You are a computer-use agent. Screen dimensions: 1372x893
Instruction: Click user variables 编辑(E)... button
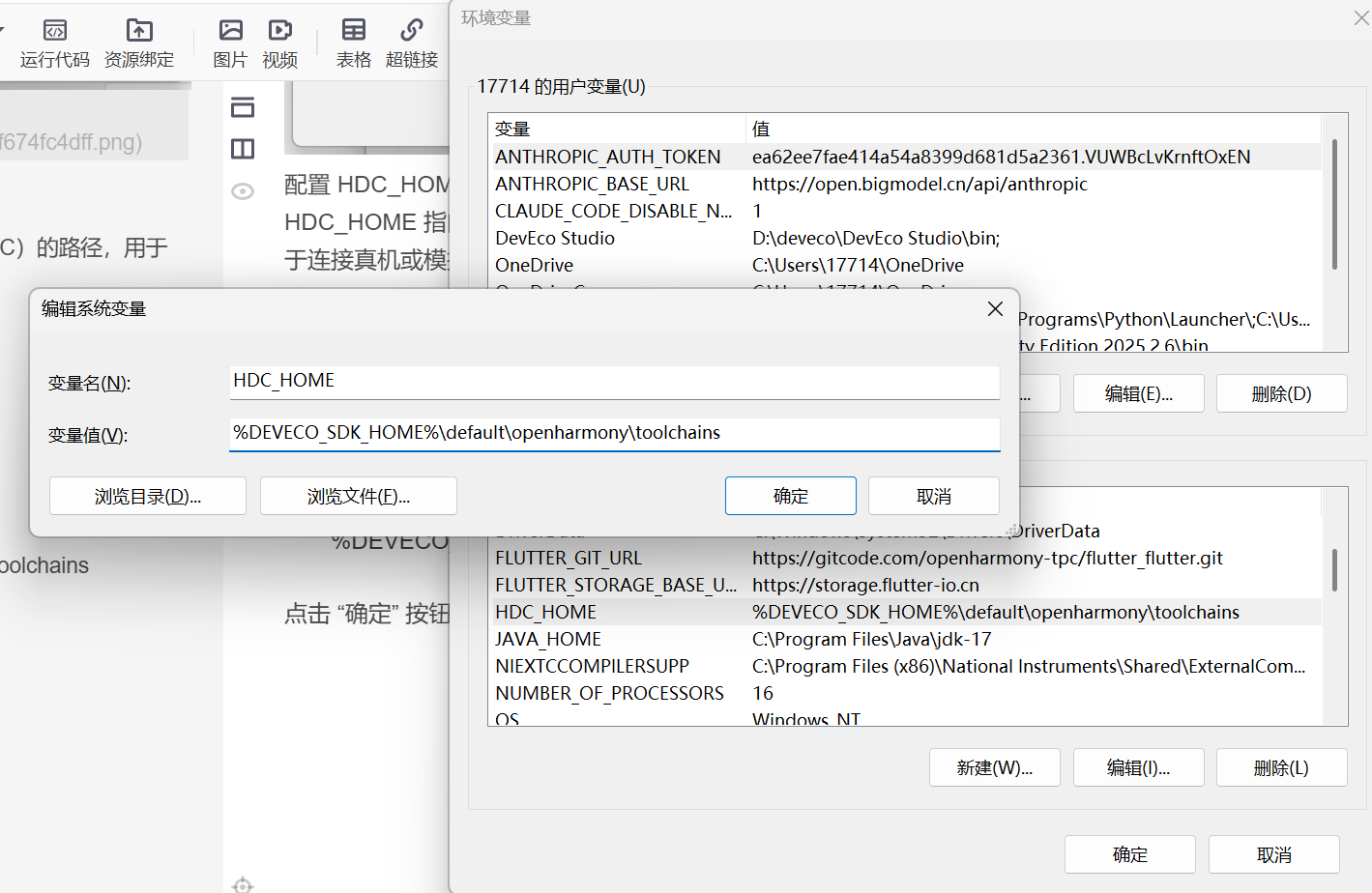pyautogui.click(x=1139, y=393)
